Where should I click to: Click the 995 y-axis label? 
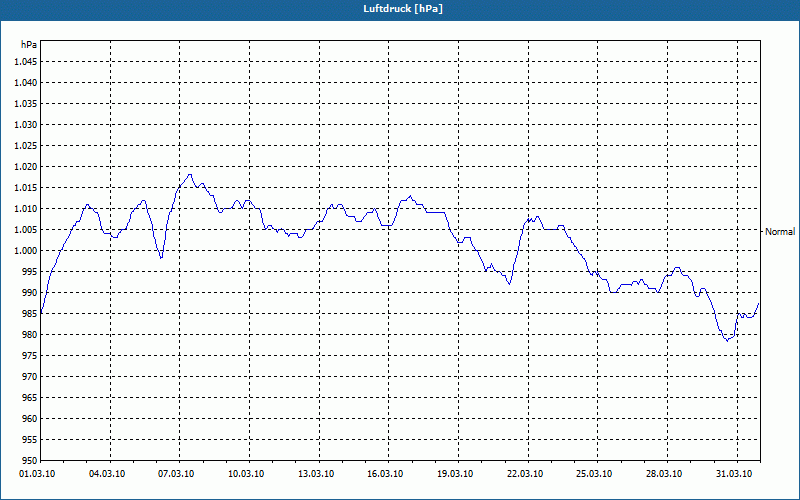tap(30, 272)
